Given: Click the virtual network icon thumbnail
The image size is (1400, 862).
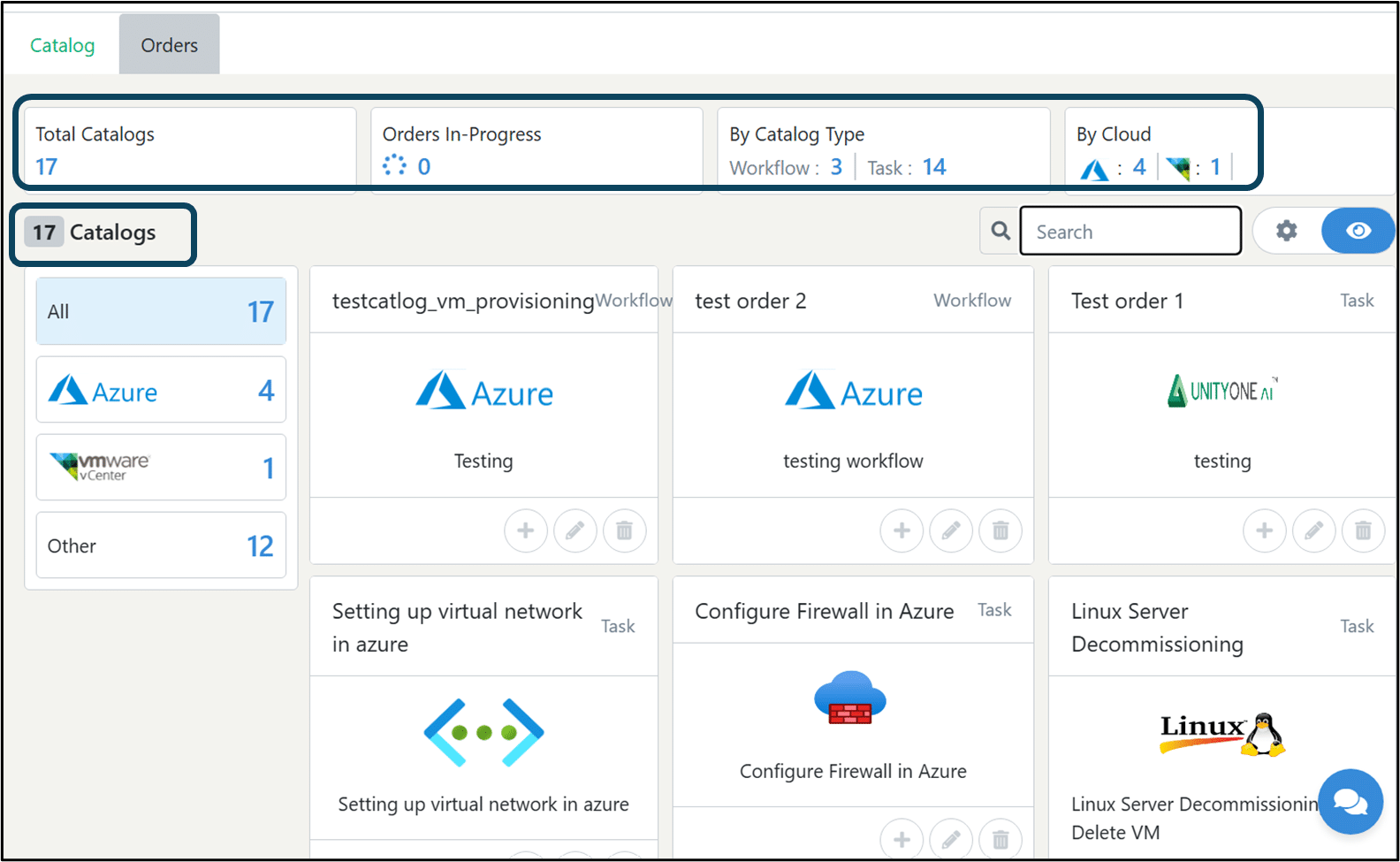Looking at the screenshot, I should [483, 732].
